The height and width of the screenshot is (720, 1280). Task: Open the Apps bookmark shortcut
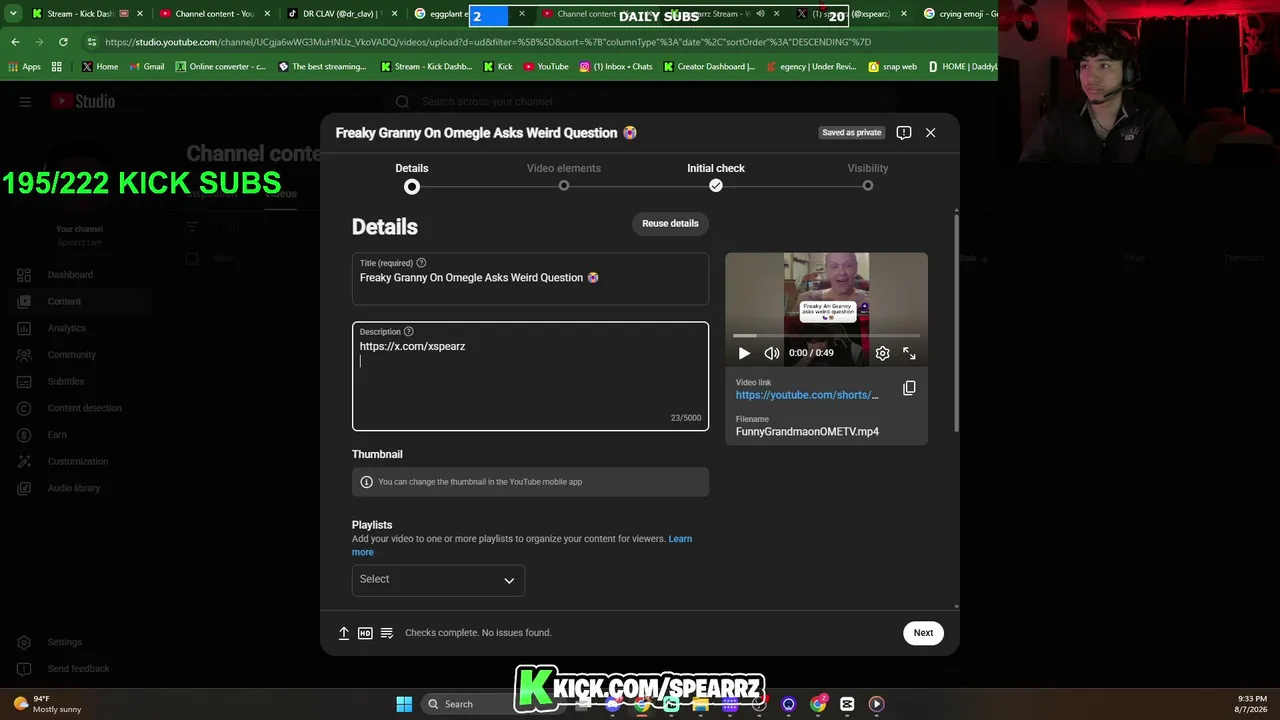click(x=25, y=67)
